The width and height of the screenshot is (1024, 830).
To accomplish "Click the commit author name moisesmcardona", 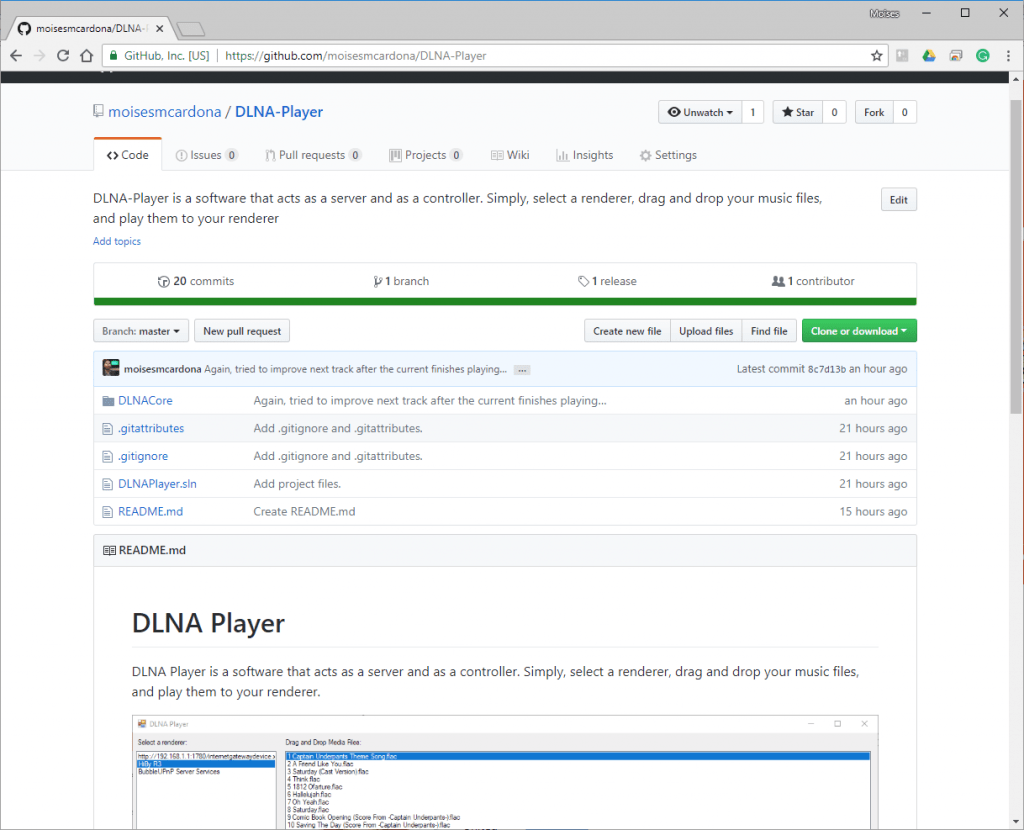I will tap(163, 369).
